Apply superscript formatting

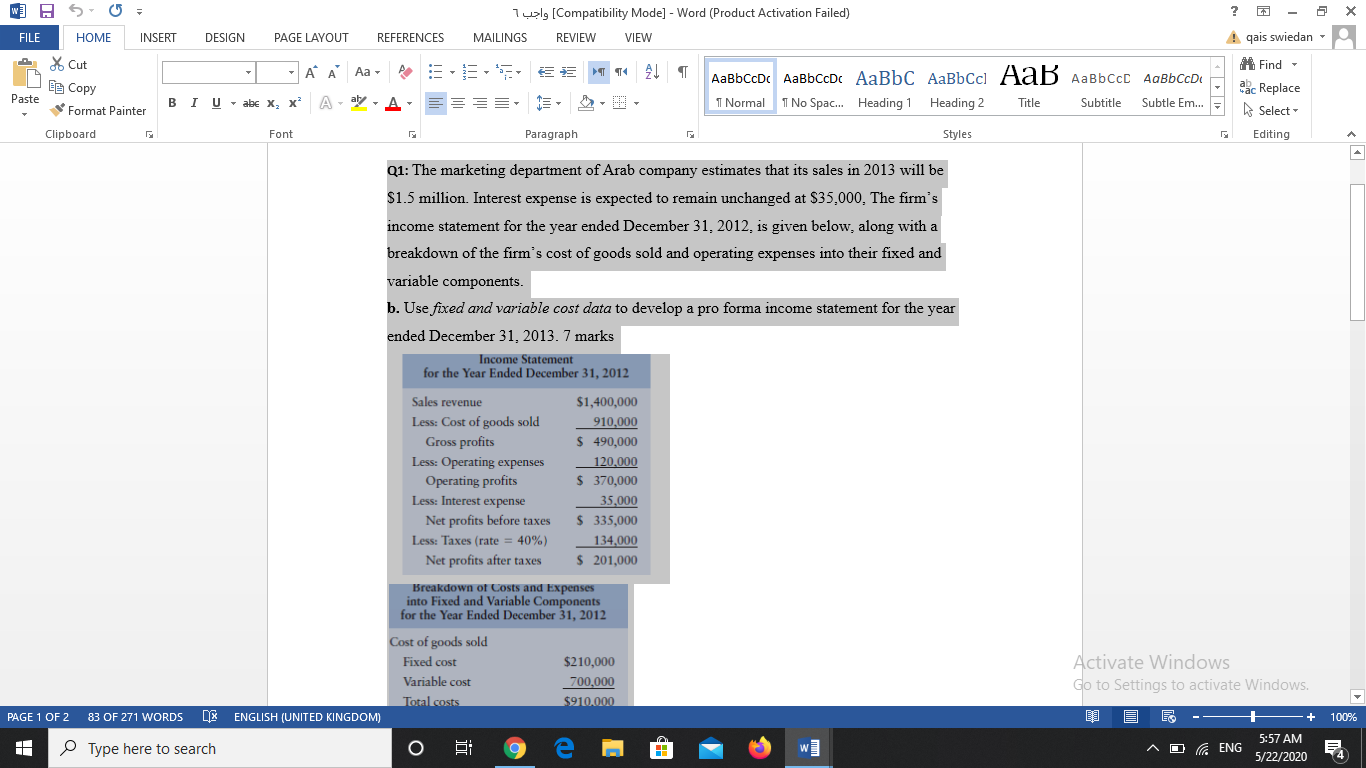pyautogui.click(x=295, y=103)
